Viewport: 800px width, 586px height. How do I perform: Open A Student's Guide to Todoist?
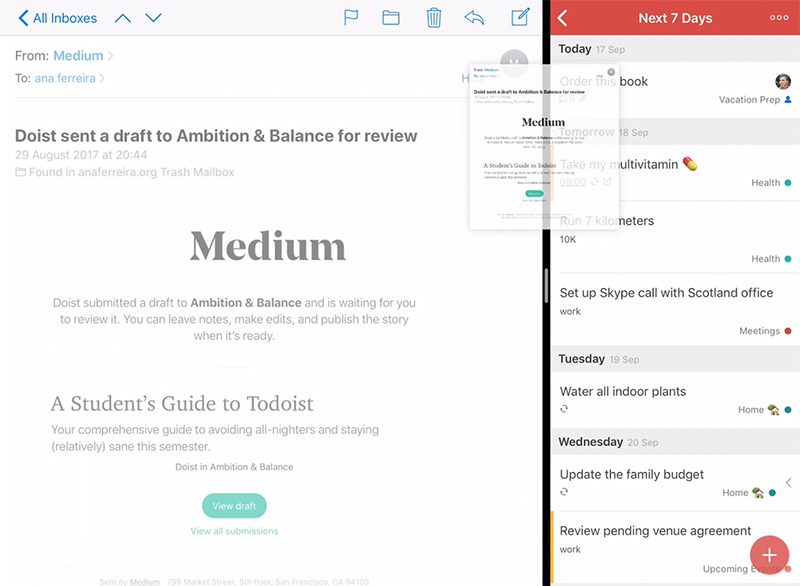tap(182, 403)
